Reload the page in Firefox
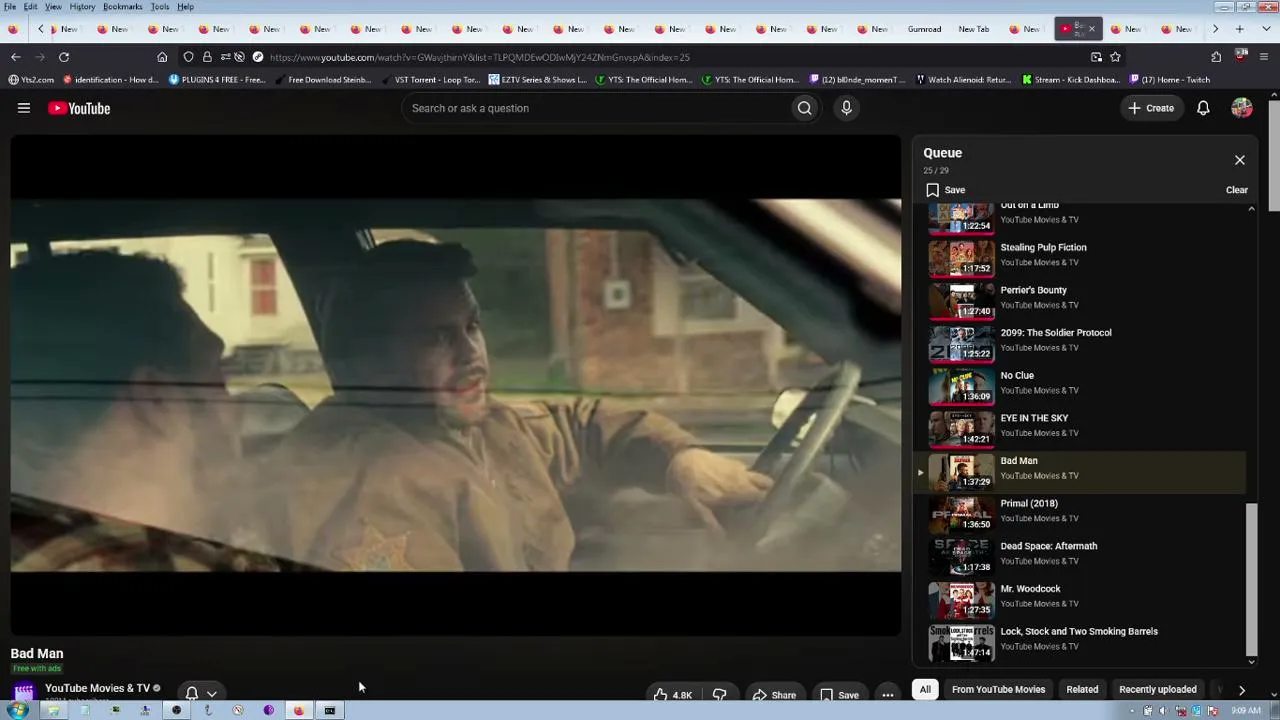 click(x=64, y=57)
